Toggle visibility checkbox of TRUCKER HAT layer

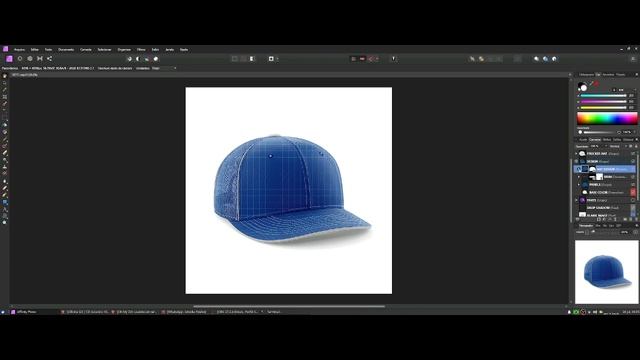coord(633,154)
